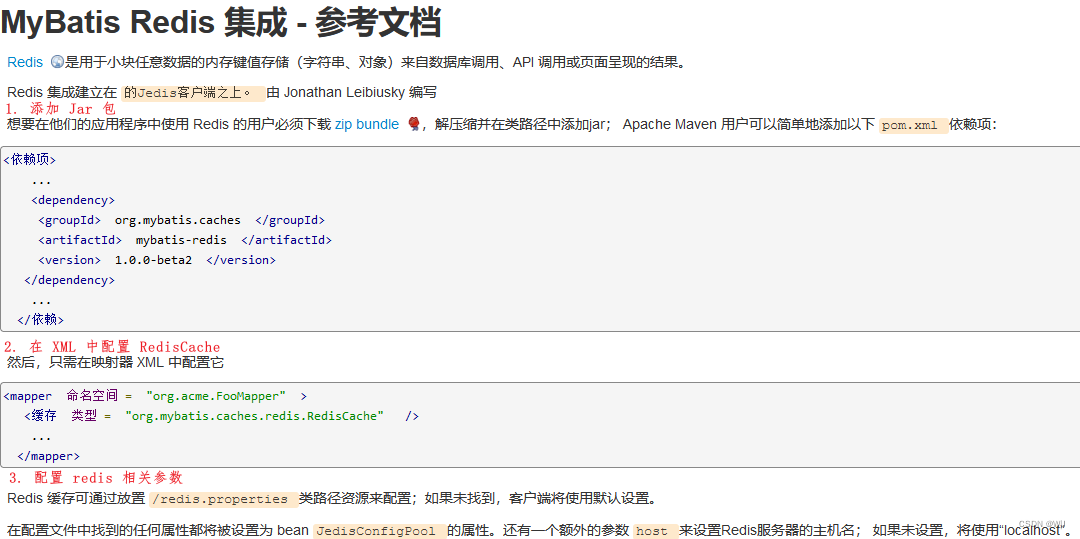The width and height of the screenshot is (1080, 539).
Task: Open the zip bundle download link
Action: tap(366, 125)
